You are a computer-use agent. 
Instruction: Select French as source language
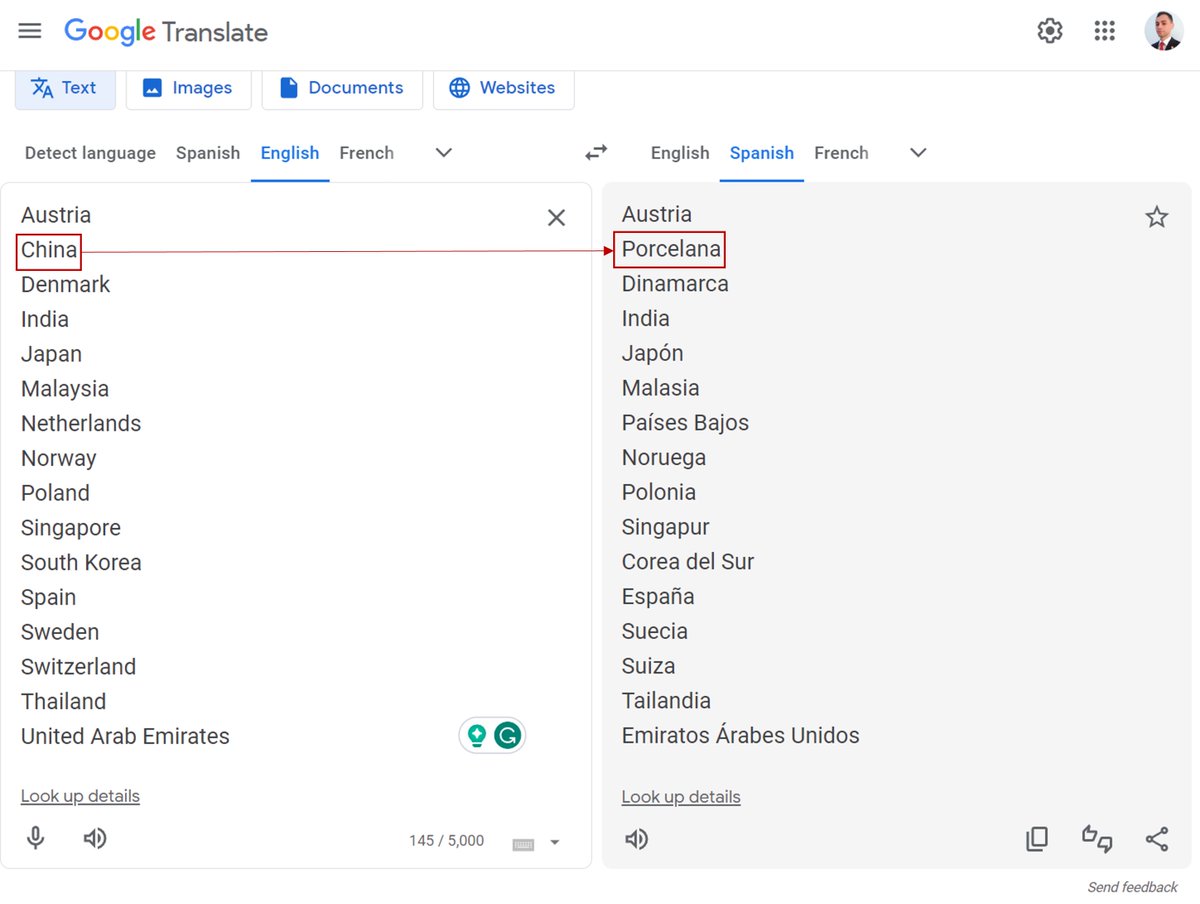[366, 153]
